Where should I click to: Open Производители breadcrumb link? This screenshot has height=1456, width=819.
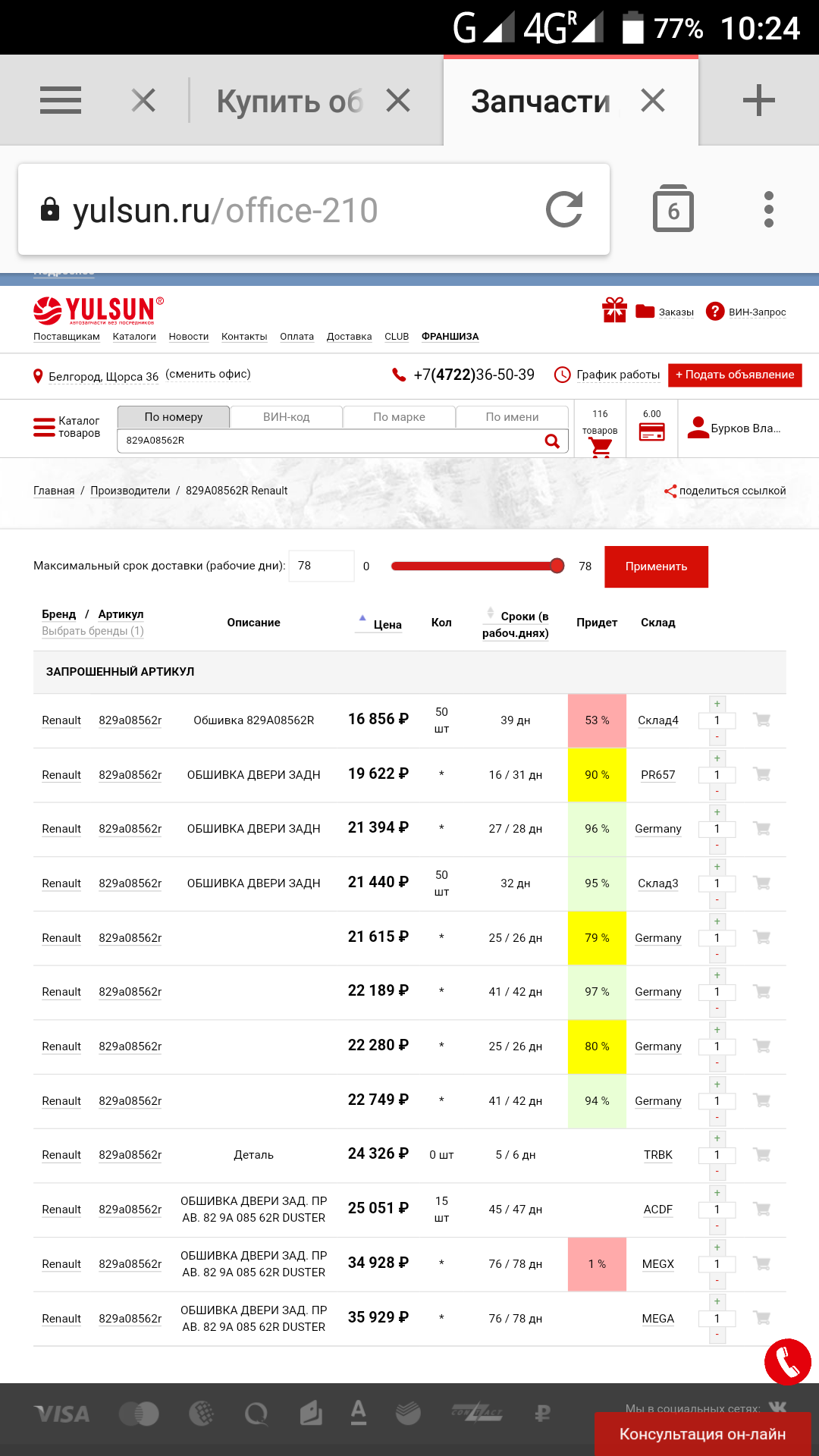130,491
